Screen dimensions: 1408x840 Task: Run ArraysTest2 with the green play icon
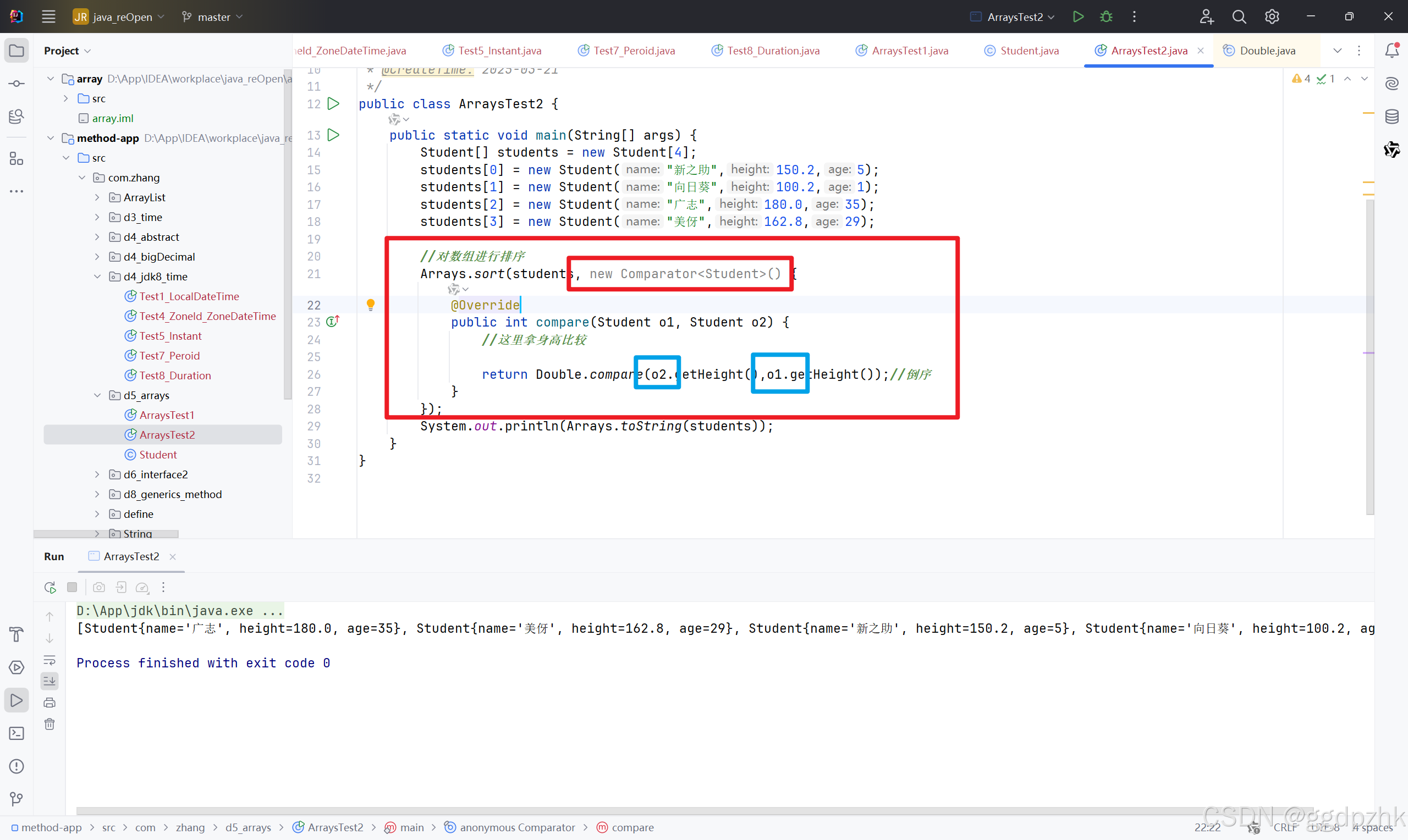point(1078,16)
